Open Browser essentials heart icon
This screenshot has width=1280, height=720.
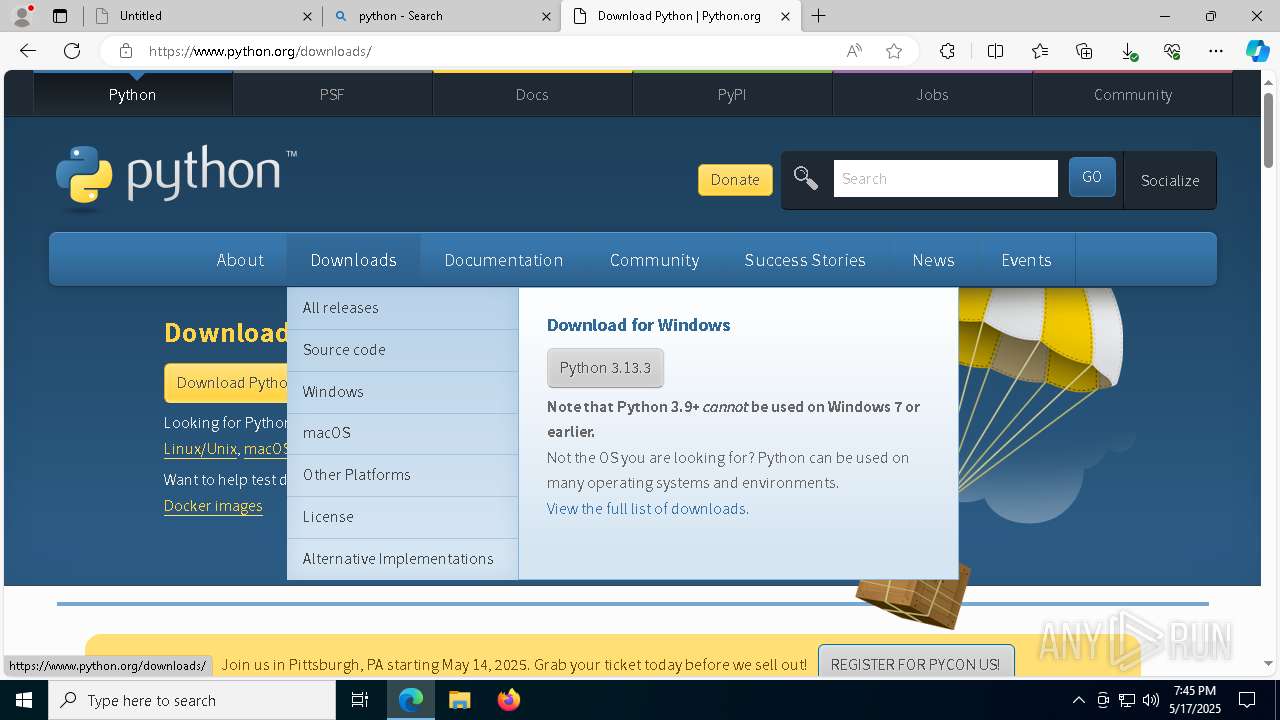coord(1172,51)
